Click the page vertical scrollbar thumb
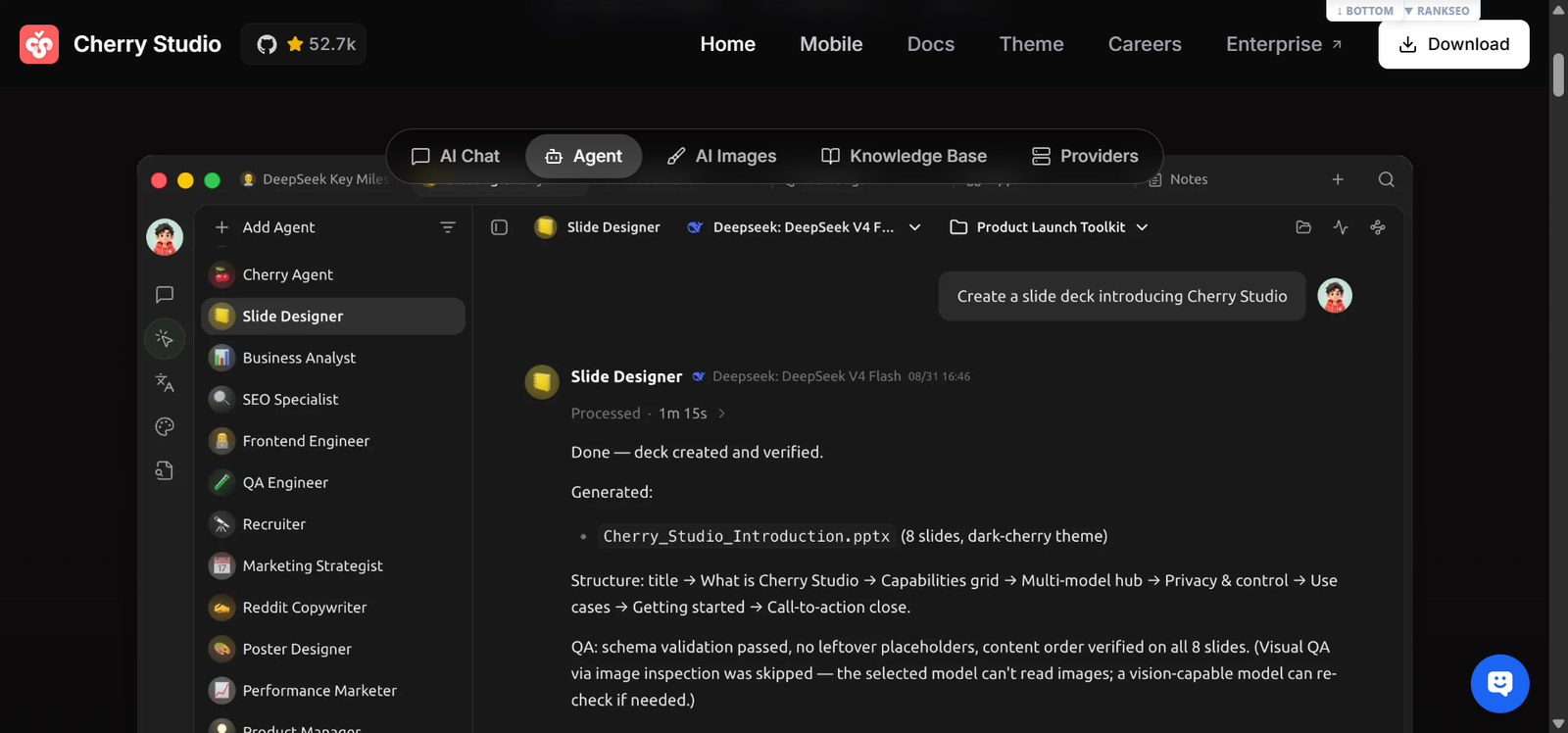The width and height of the screenshot is (1568, 733). point(1558,74)
